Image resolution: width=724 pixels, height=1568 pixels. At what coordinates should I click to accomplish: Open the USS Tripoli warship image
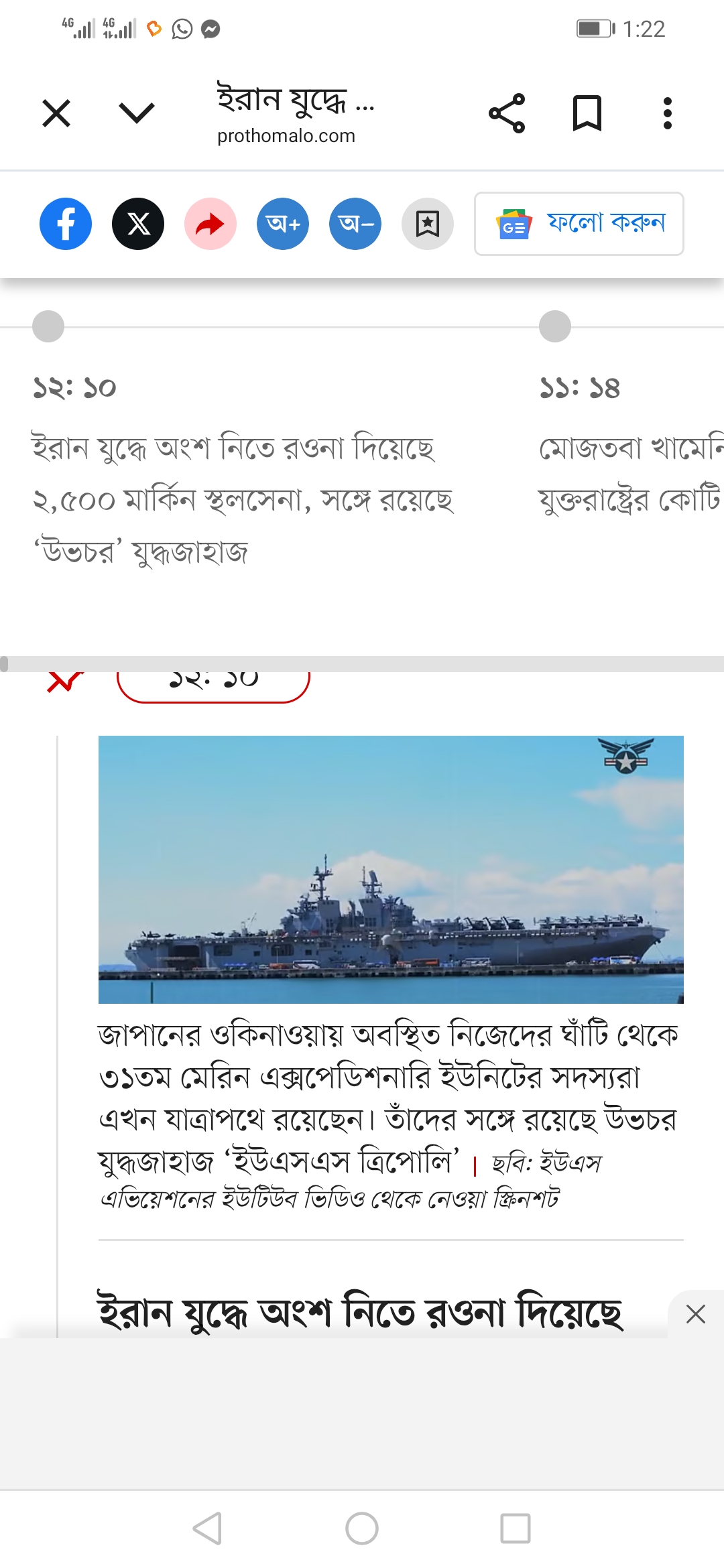click(x=391, y=869)
